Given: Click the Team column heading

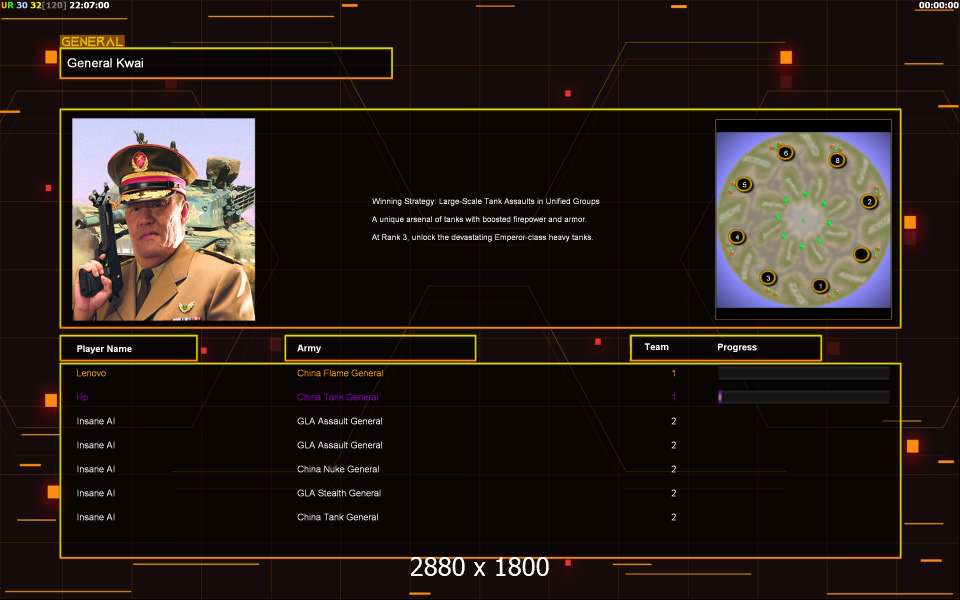Looking at the screenshot, I should [x=656, y=347].
